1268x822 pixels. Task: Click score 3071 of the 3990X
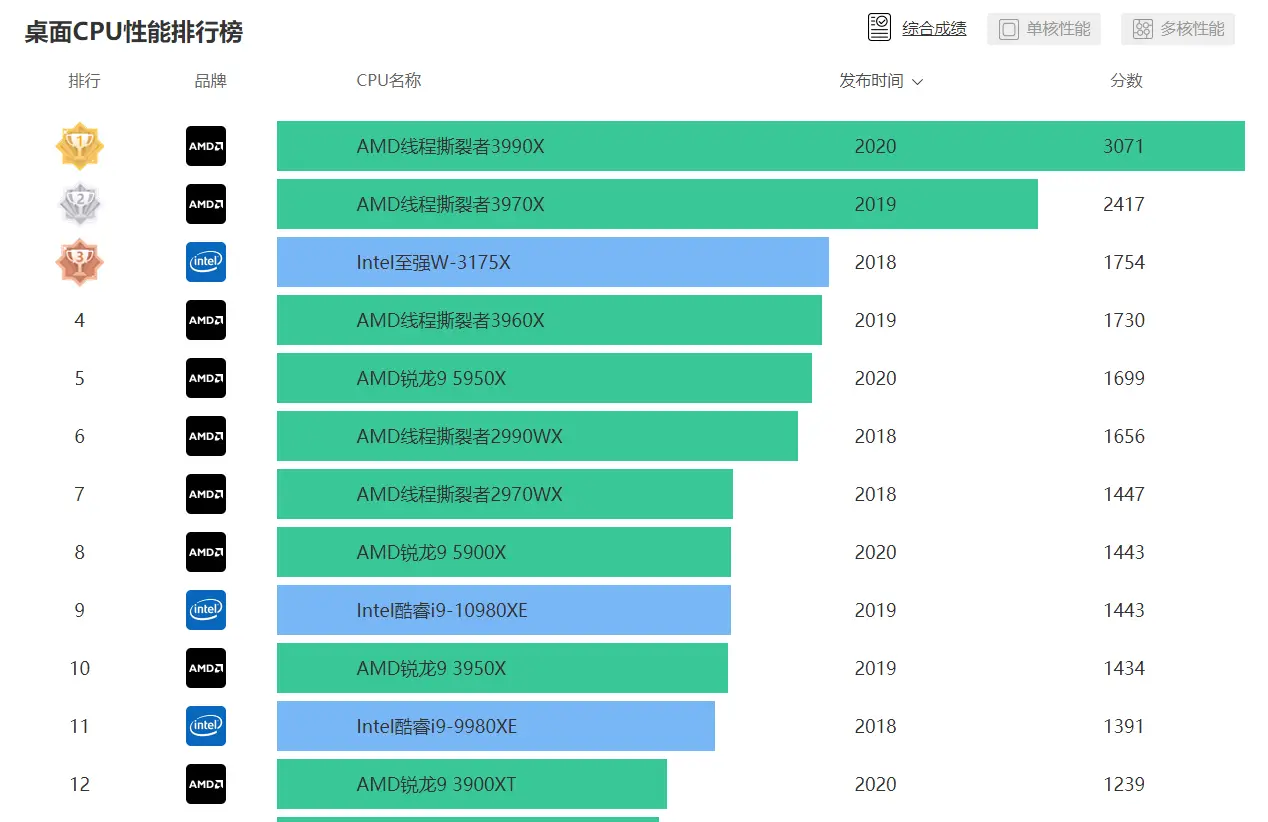tap(1124, 146)
